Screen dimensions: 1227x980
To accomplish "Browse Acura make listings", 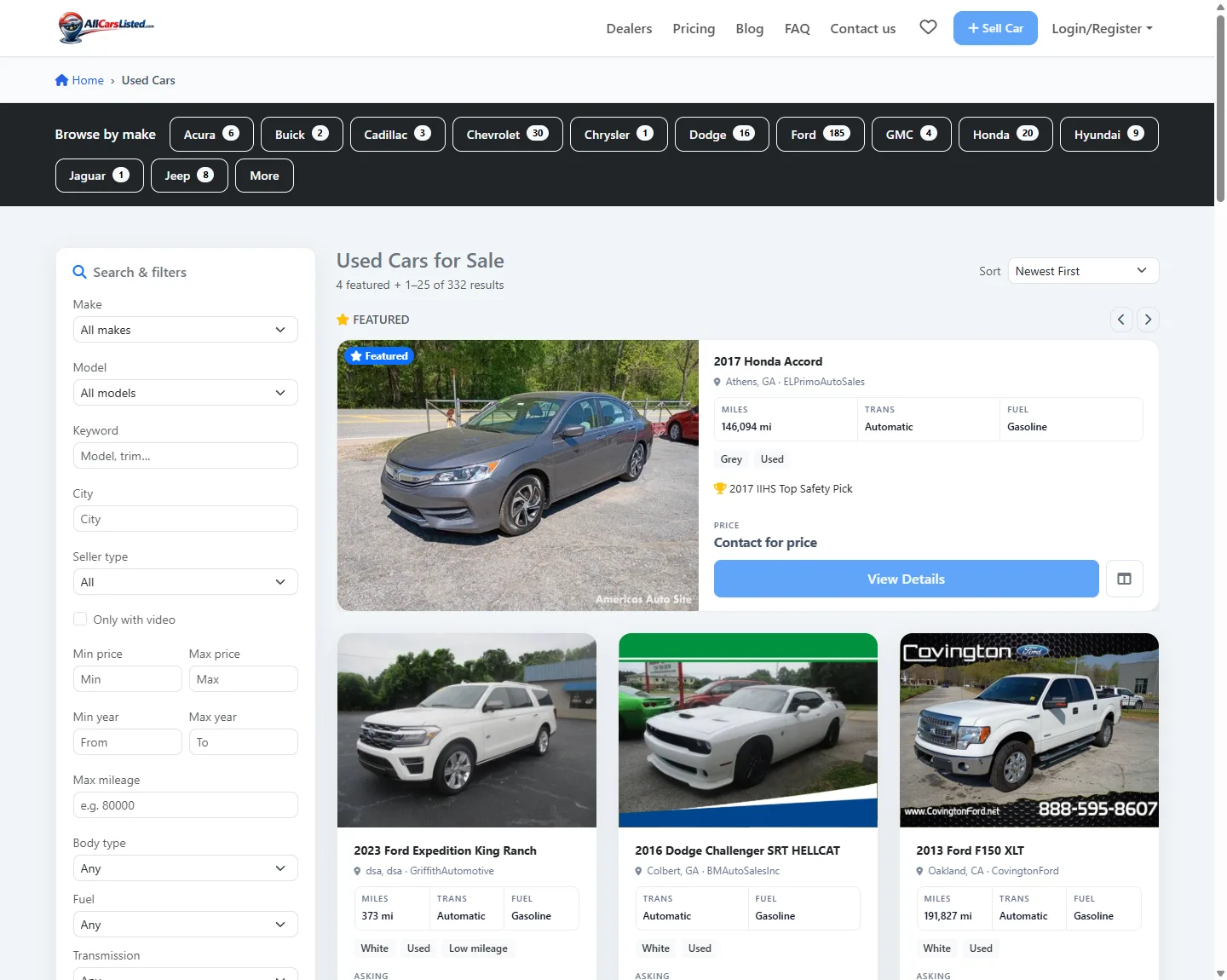I will [211, 134].
